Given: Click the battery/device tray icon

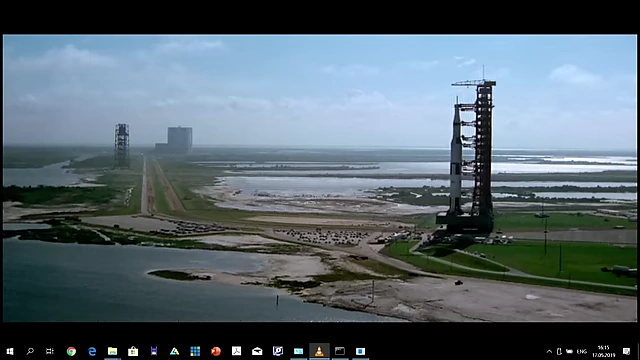Looking at the screenshot, I should click(x=559, y=351).
